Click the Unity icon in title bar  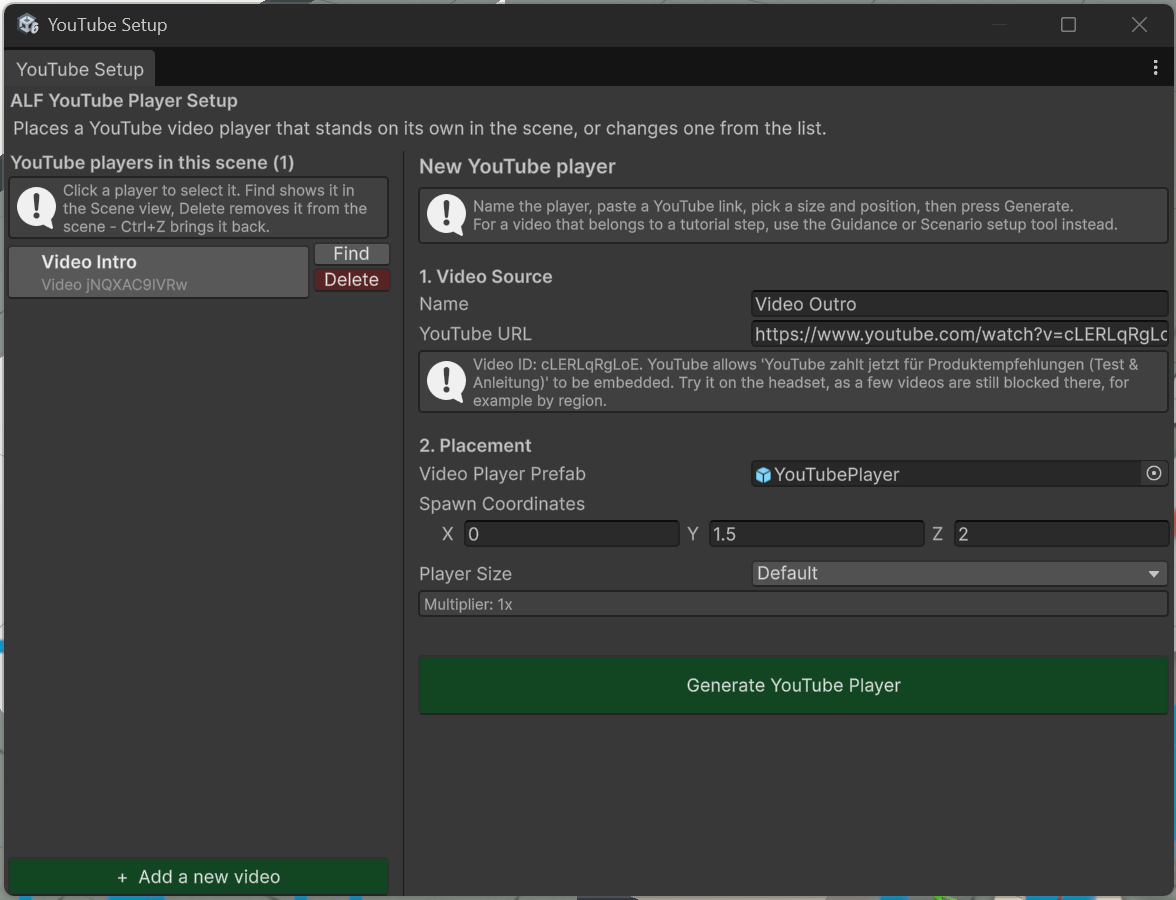pos(28,24)
